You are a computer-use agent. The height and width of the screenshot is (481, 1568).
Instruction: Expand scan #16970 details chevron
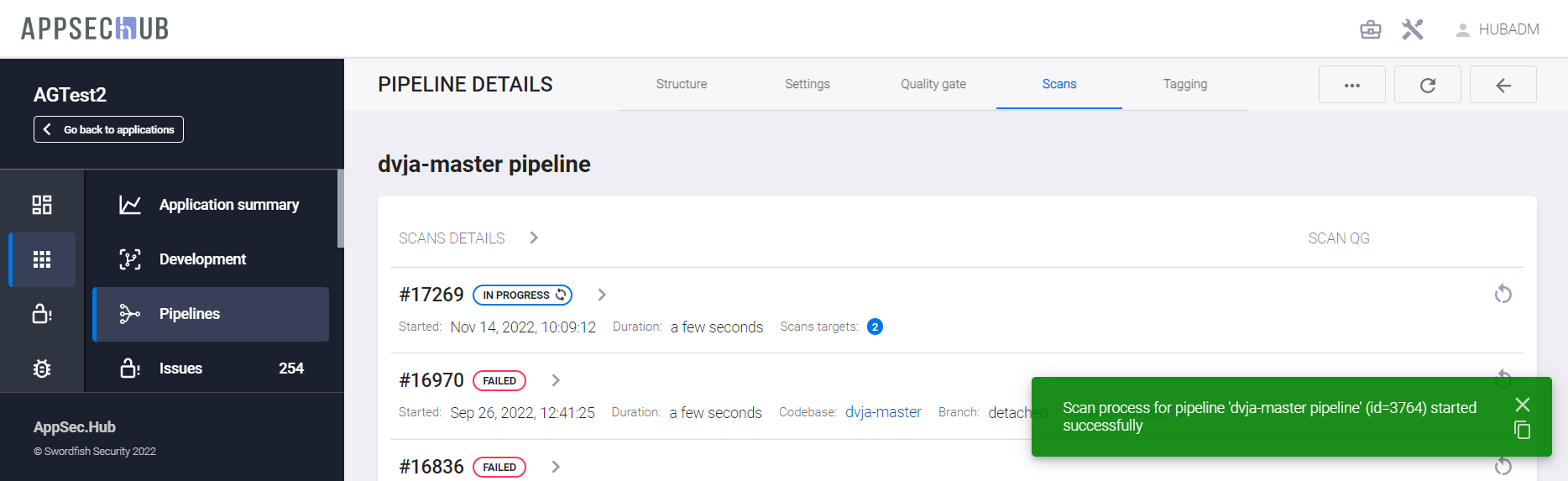pyautogui.click(x=556, y=380)
